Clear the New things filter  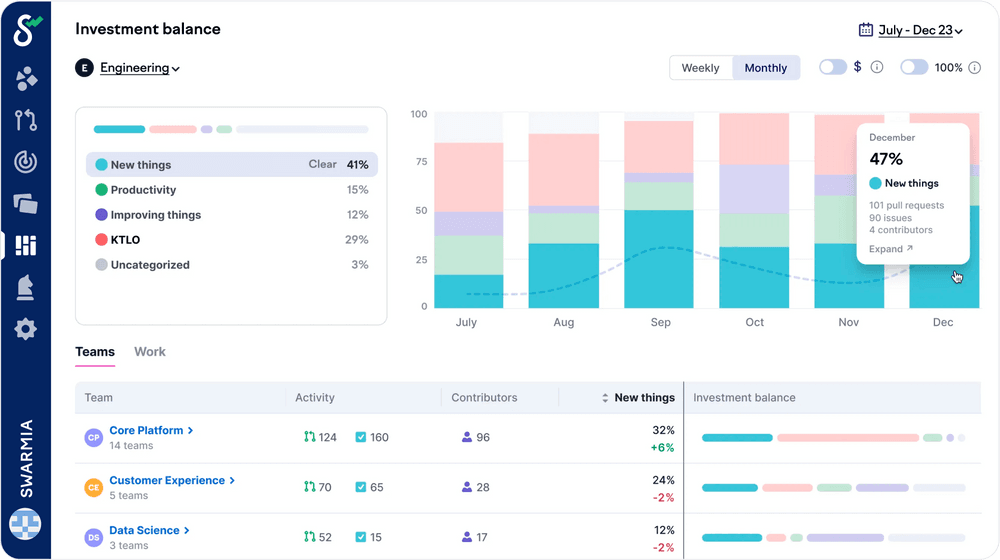click(x=322, y=165)
